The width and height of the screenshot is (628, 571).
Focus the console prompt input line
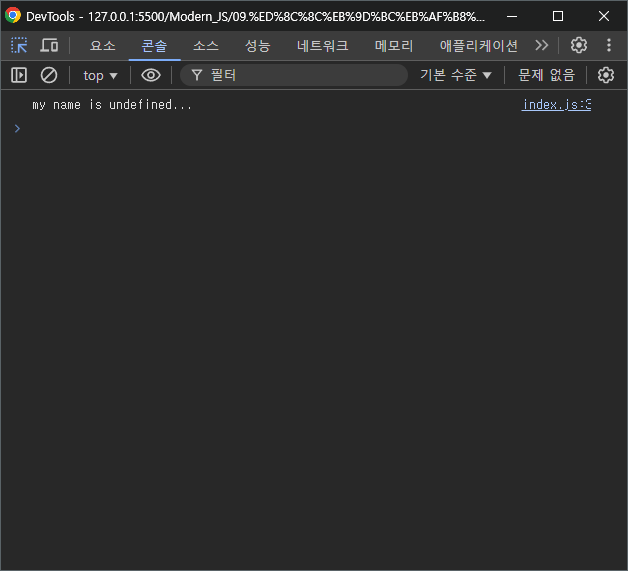point(320,129)
